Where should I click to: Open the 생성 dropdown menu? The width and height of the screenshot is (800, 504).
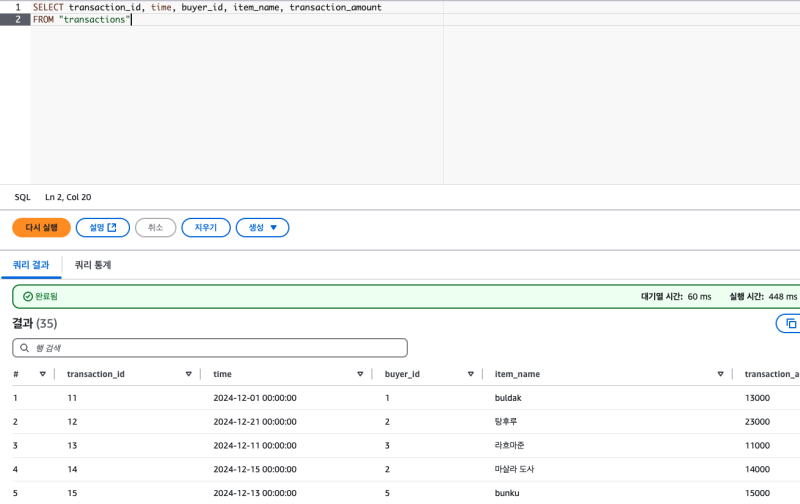coord(262,228)
